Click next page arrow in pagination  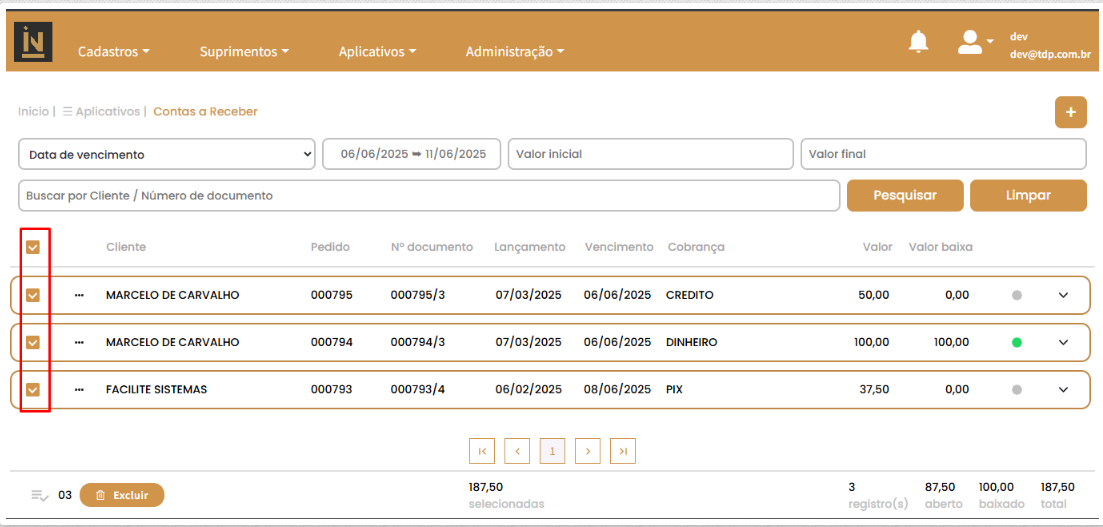tap(588, 451)
